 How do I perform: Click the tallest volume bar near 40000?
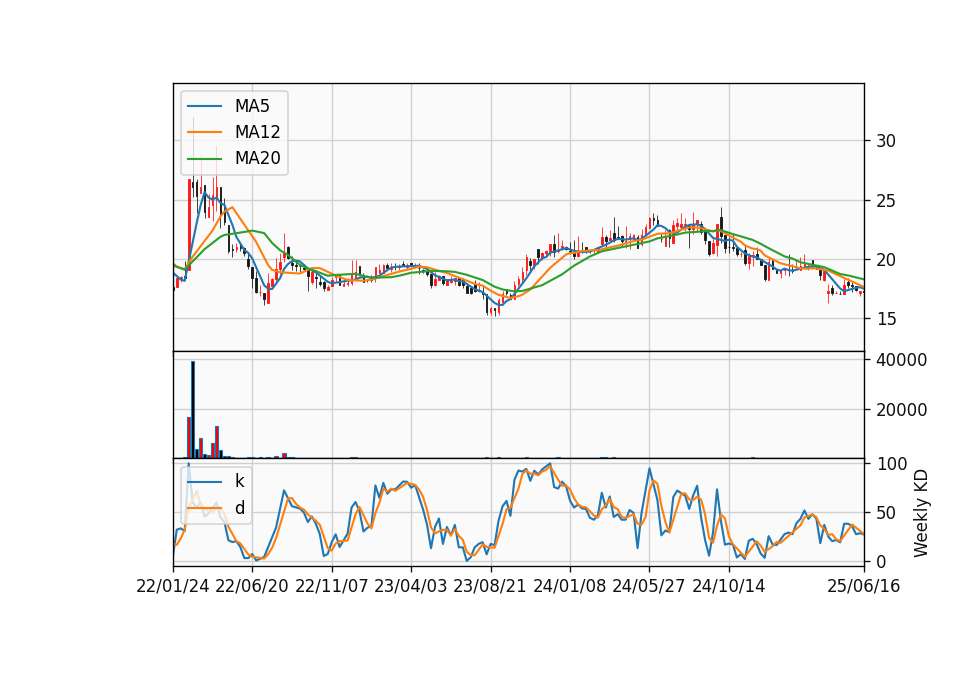193,410
